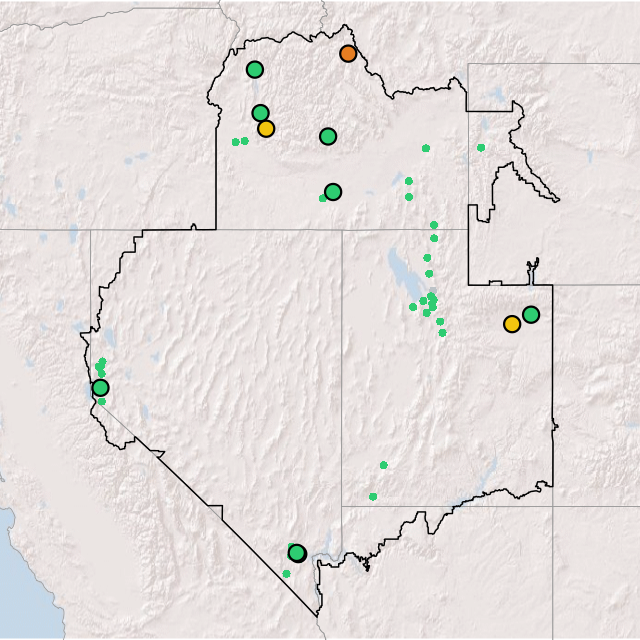Image resolution: width=640 pixels, height=640 pixels.
Task: Click small green dot just west of northeasternmost dot
Action: coord(426,148)
